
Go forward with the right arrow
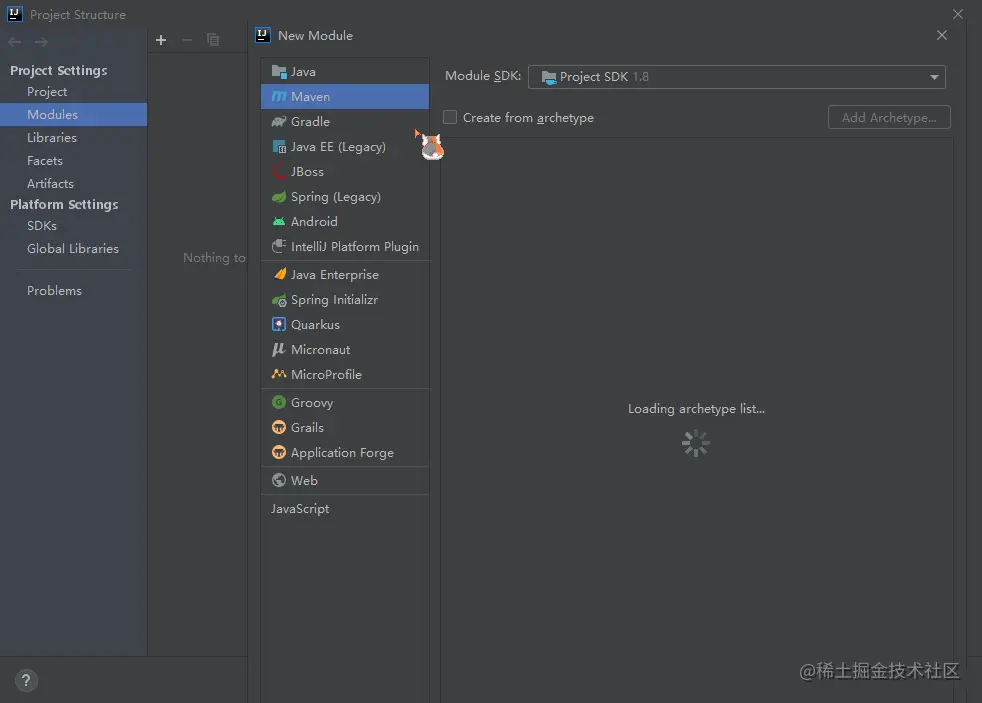(41, 42)
